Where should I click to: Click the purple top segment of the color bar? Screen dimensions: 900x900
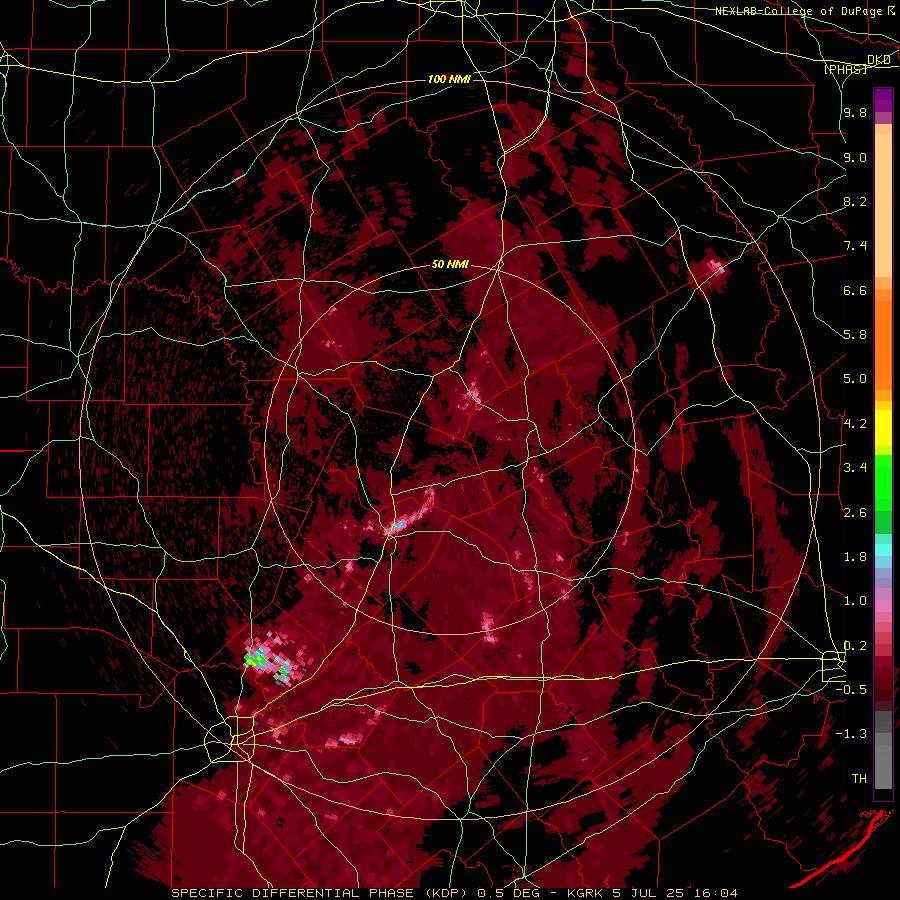tap(883, 100)
